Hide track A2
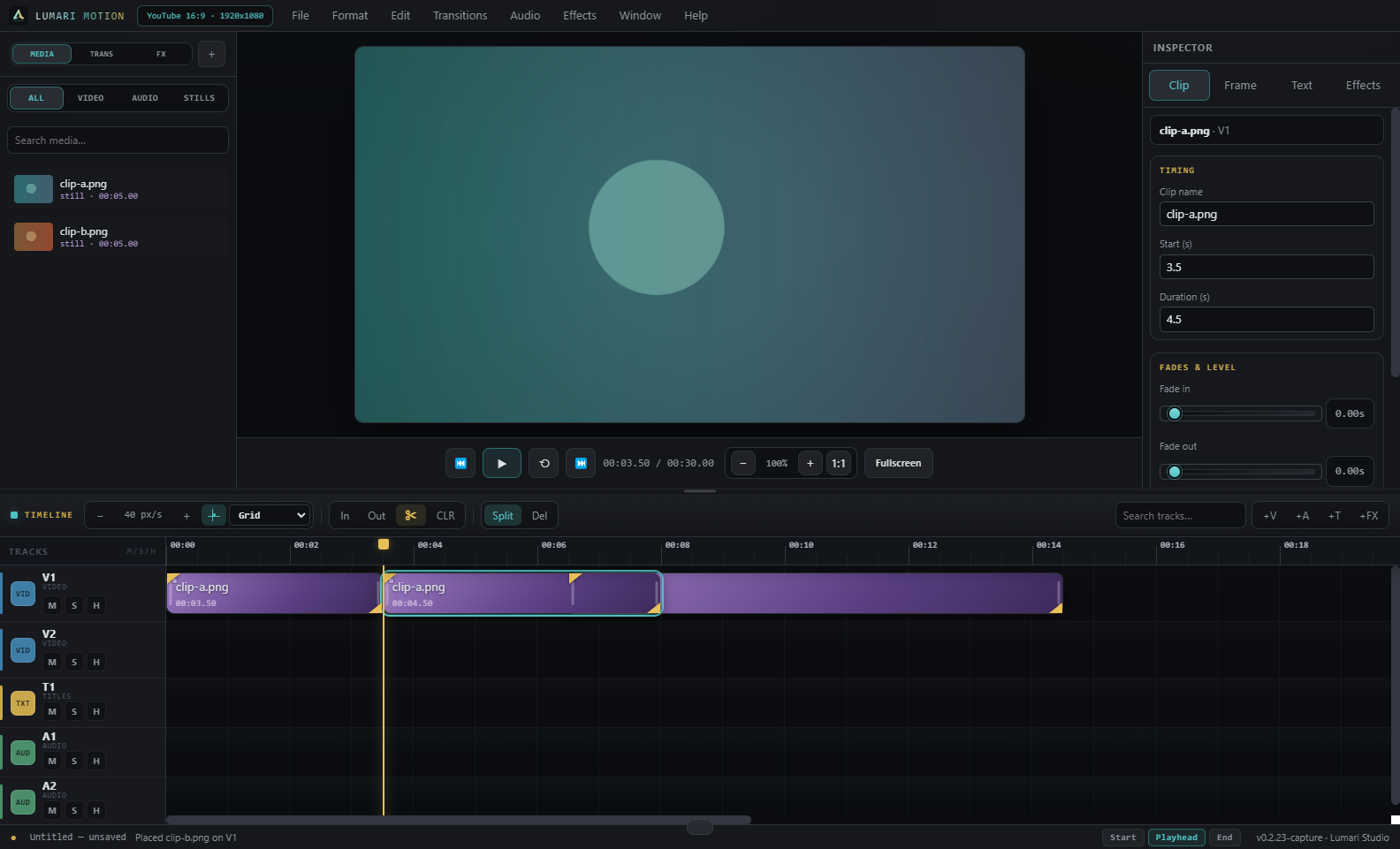The image size is (1400, 849). 96,810
